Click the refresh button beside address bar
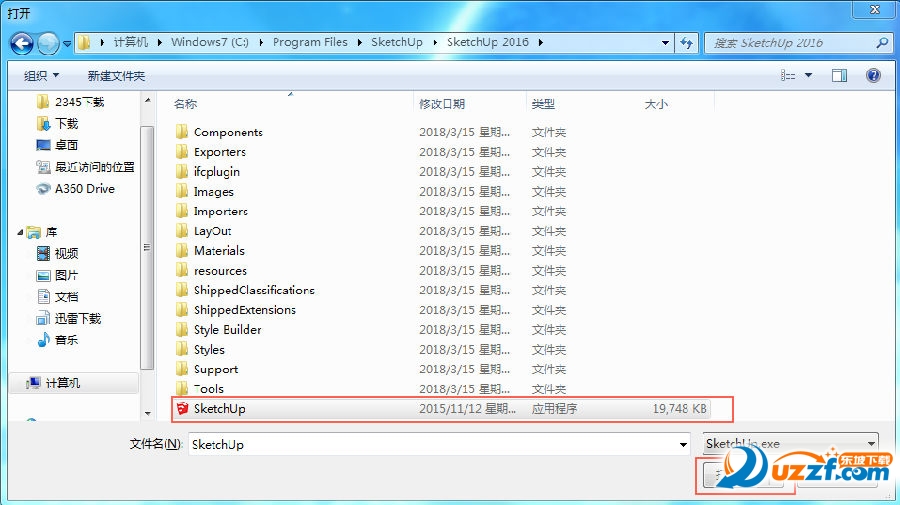Image resolution: width=900 pixels, height=505 pixels. click(x=687, y=43)
